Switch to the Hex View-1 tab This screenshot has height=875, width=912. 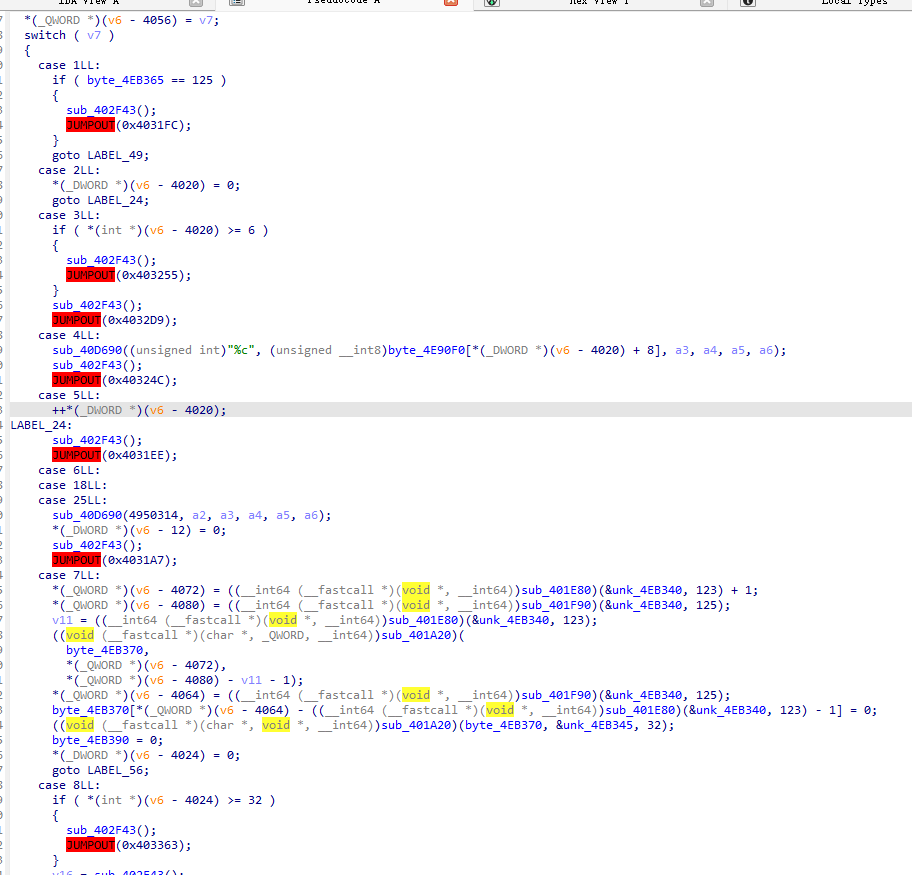(x=599, y=2)
